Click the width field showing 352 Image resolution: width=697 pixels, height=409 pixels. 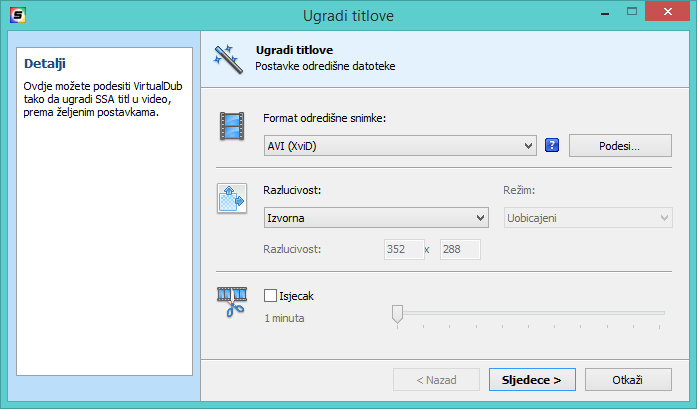click(402, 250)
